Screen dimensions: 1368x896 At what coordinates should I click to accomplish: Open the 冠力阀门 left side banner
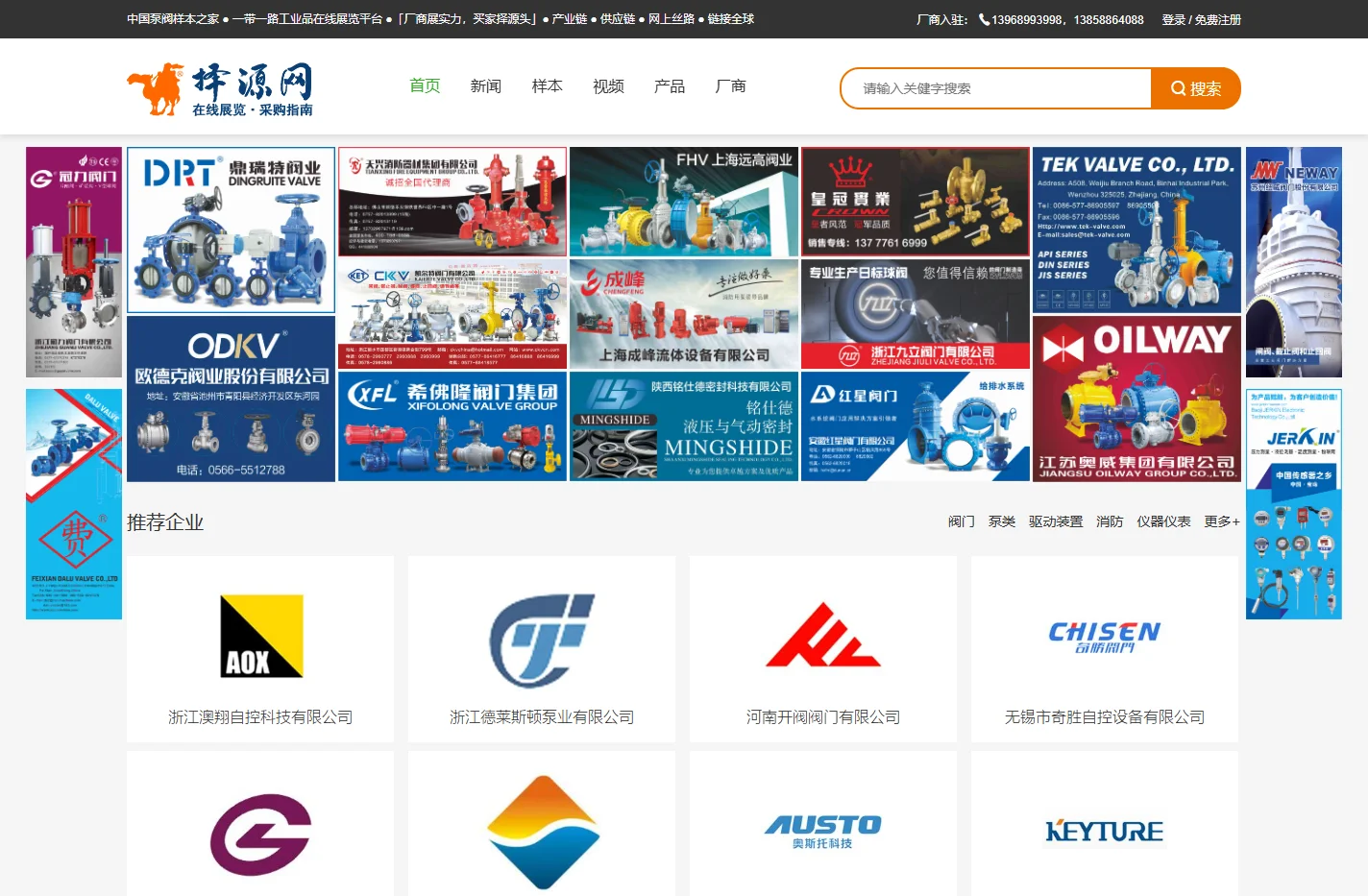click(74, 262)
